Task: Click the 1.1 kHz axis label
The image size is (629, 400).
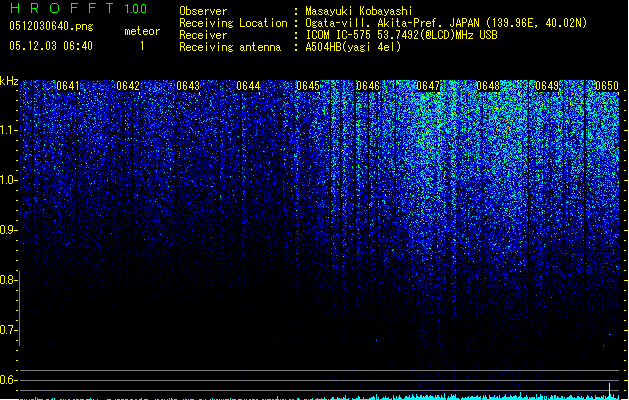Action: (x=8, y=130)
